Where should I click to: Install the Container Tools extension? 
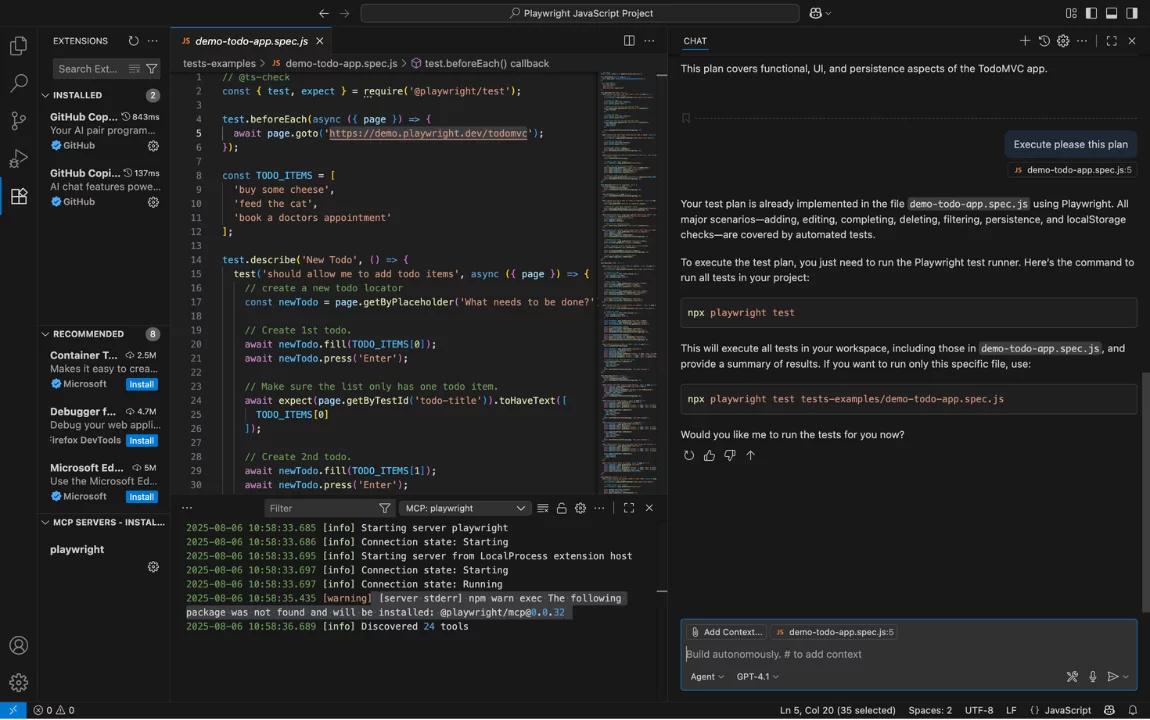pyautogui.click(x=141, y=384)
